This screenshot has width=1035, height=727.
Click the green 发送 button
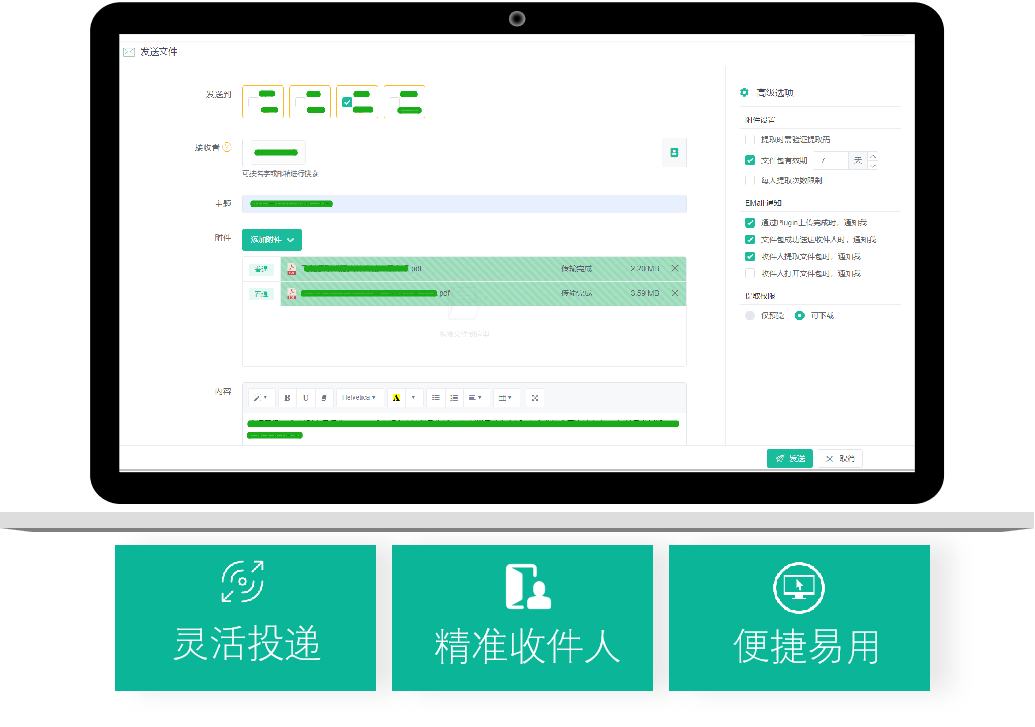(789, 458)
